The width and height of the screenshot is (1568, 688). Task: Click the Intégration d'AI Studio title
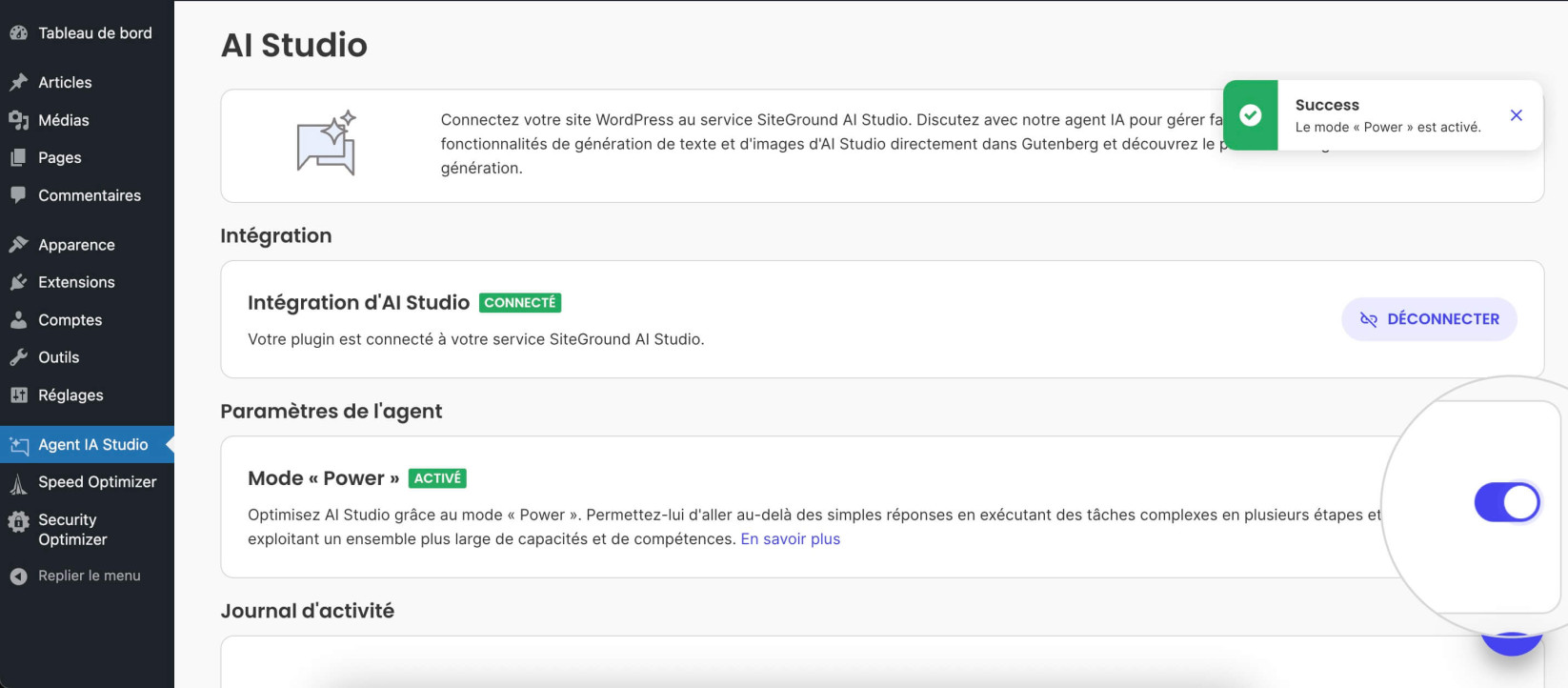(x=359, y=302)
